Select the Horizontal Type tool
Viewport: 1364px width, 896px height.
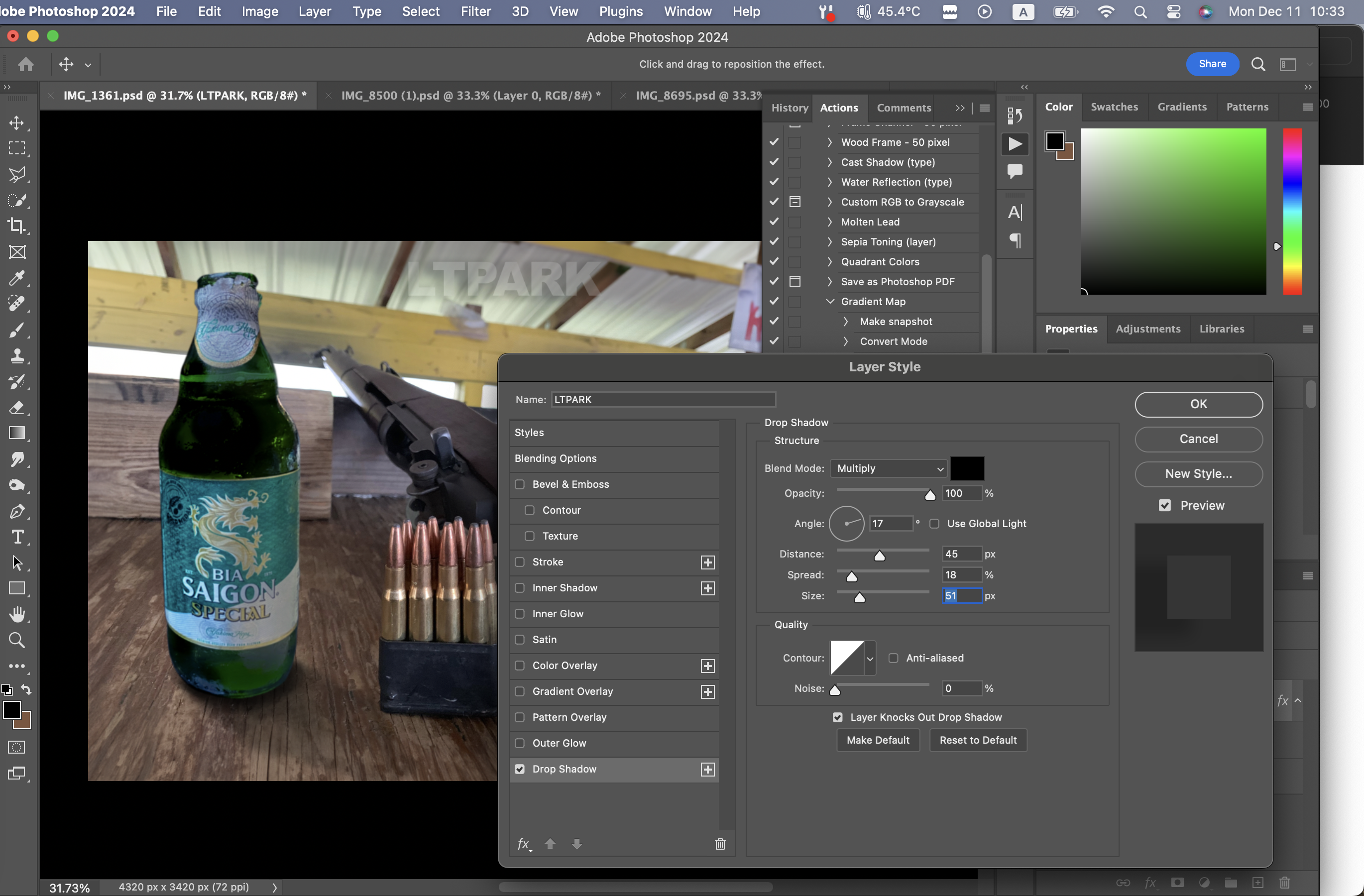point(17,537)
